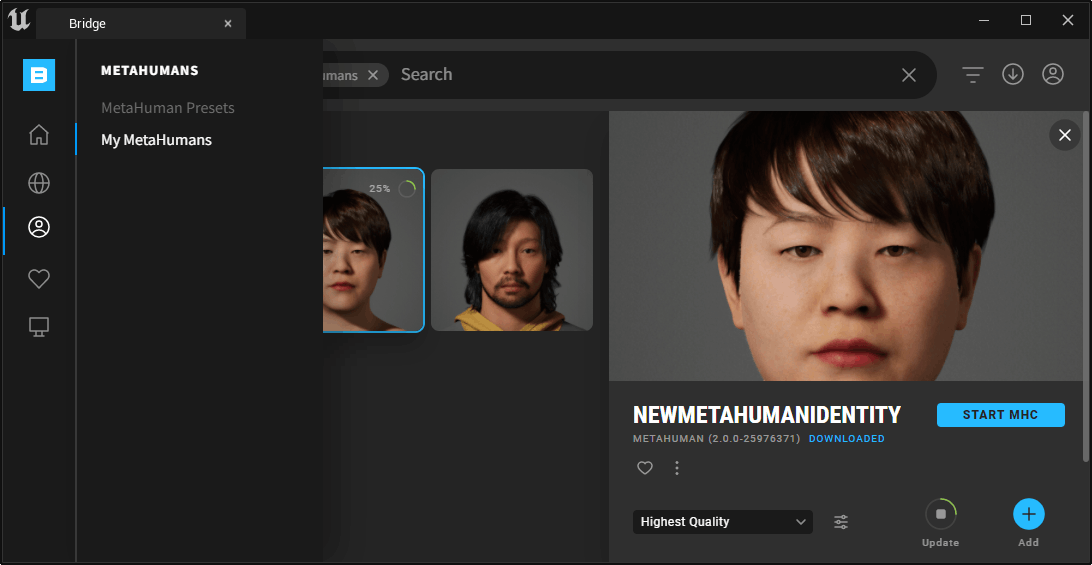Click the METAHUMAN (2.0.0-25976371) version text
The width and height of the screenshot is (1092, 565).
717,439
